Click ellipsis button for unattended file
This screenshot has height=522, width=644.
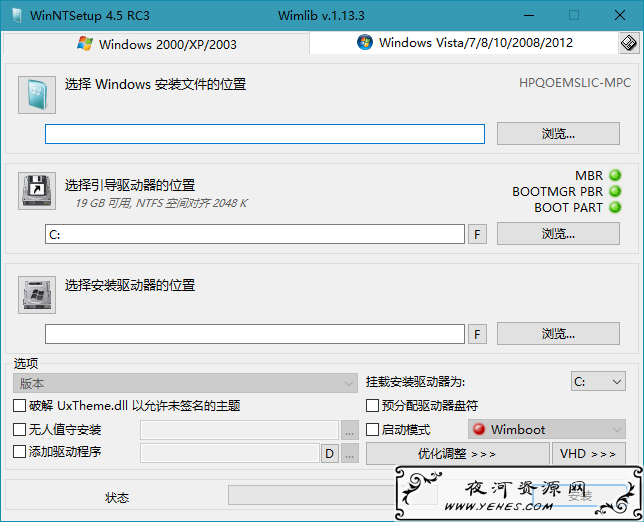coord(350,430)
